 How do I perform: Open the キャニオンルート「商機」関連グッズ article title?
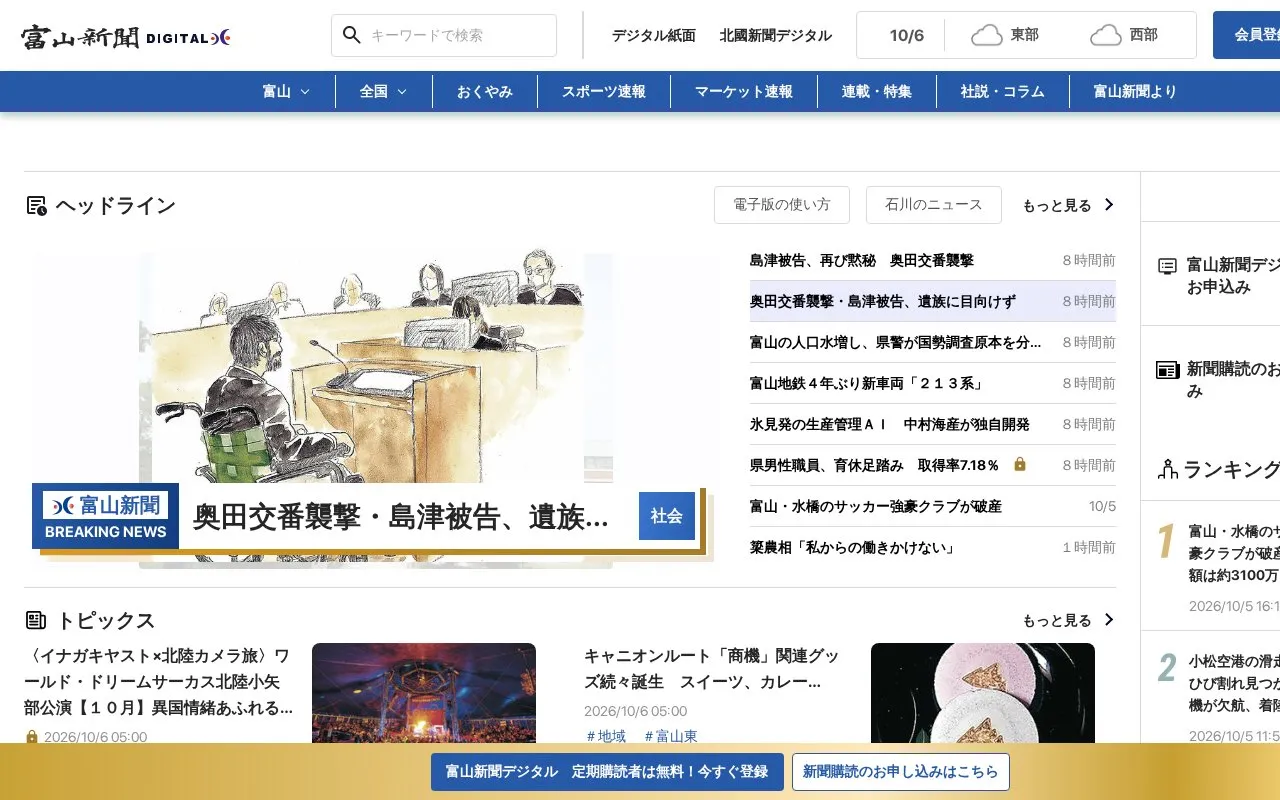(712, 669)
